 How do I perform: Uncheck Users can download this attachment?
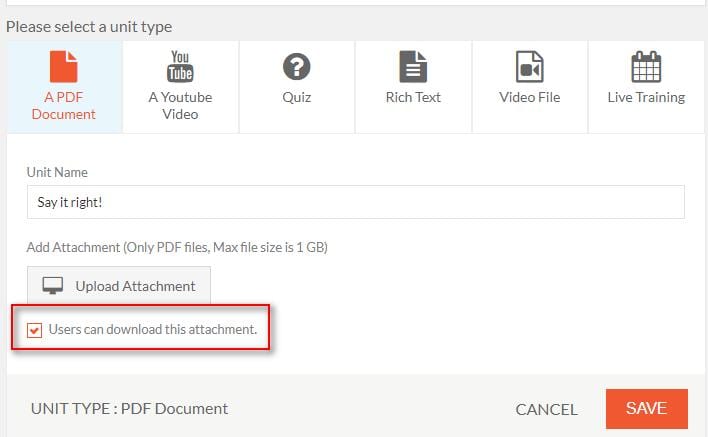tap(34, 330)
